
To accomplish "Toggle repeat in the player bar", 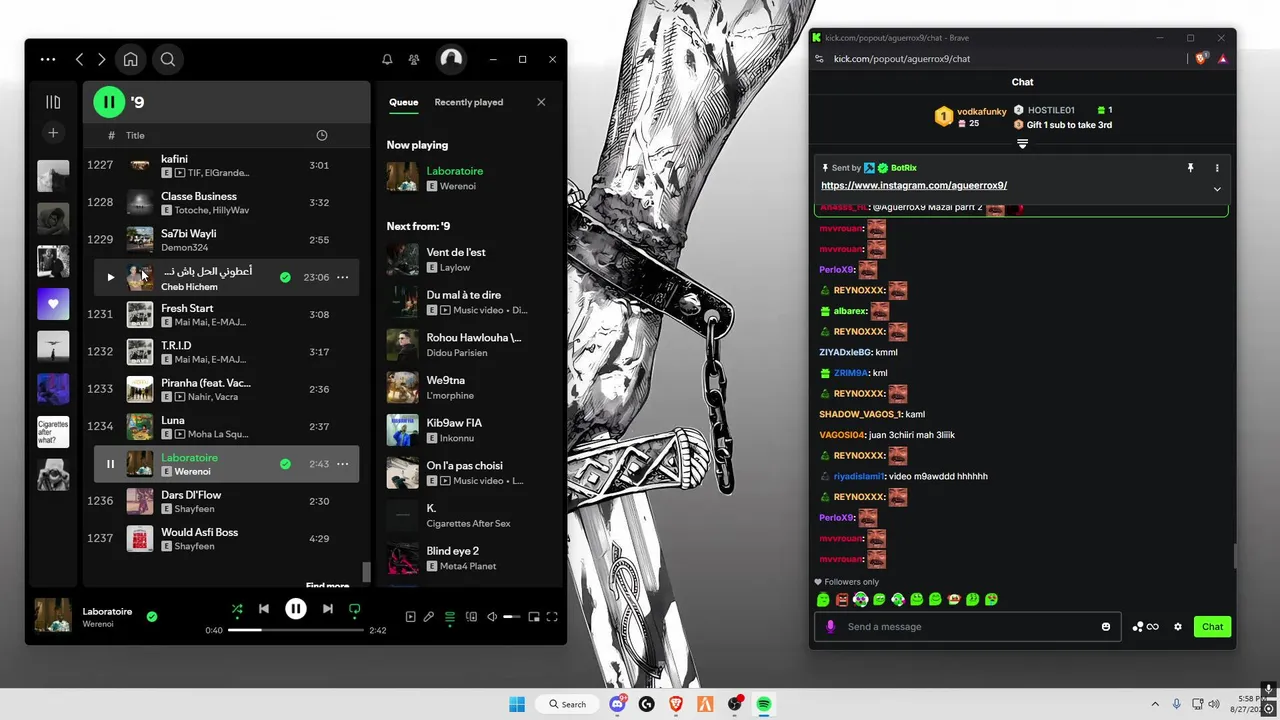I will [354, 609].
